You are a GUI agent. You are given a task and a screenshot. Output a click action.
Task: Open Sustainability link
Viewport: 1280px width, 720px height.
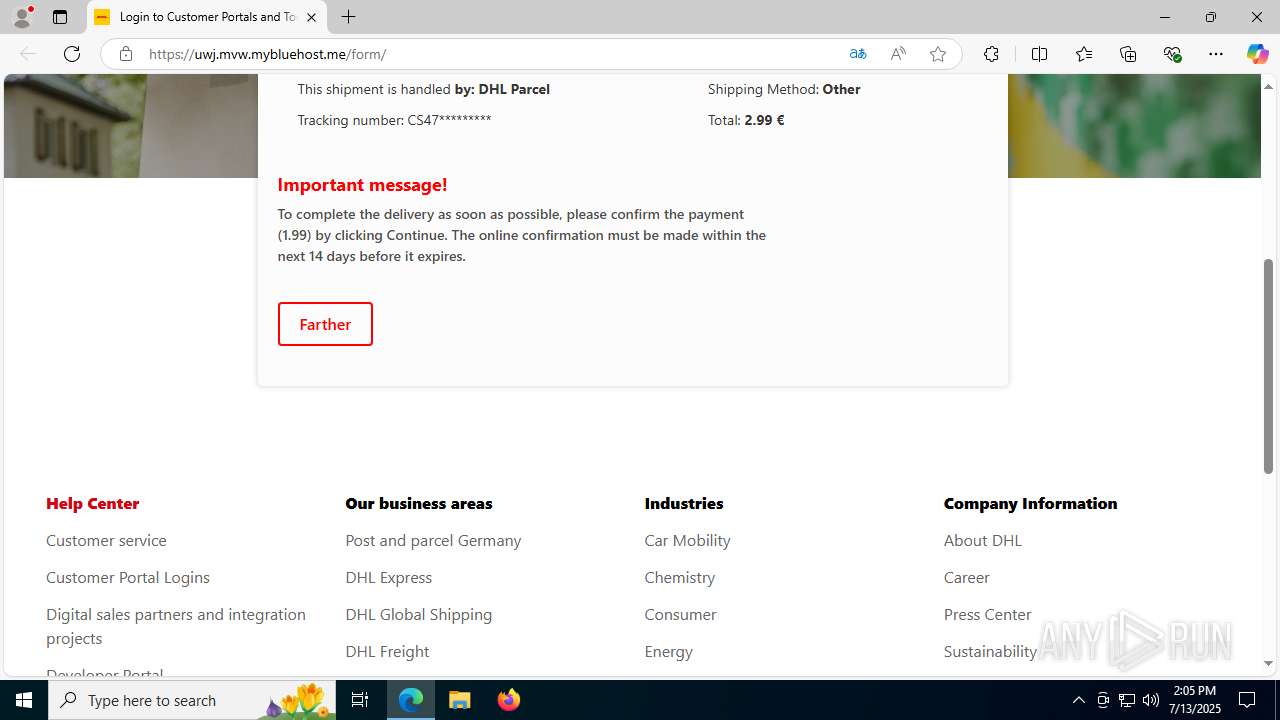[990, 651]
